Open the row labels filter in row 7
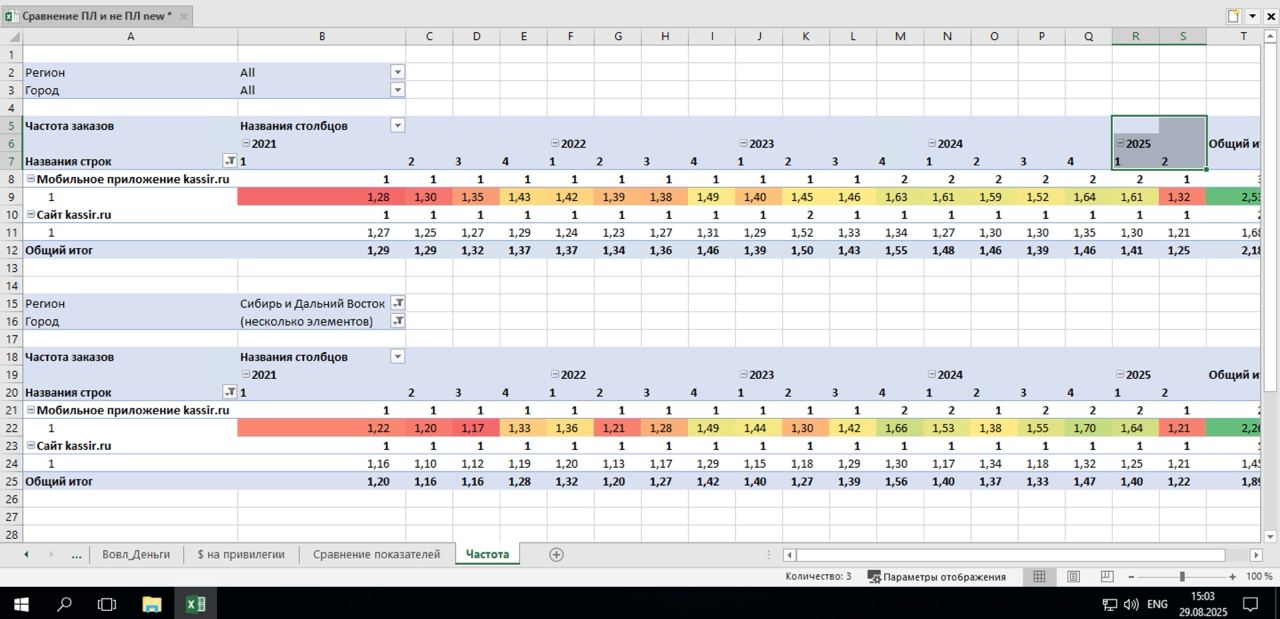The image size is (1280, 619). tap(229, 161)
